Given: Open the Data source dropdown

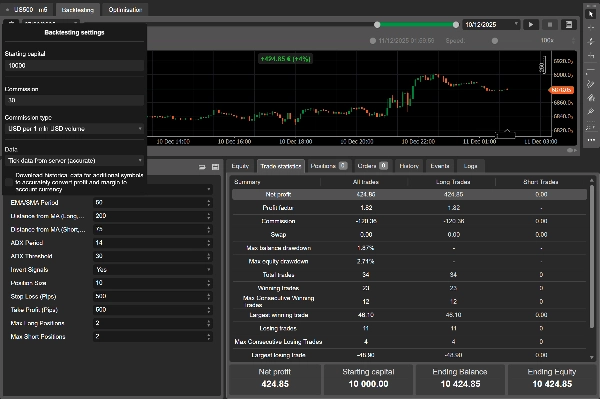Looking at the screenshot, I should pyautogui.click(x=74, y=161).
